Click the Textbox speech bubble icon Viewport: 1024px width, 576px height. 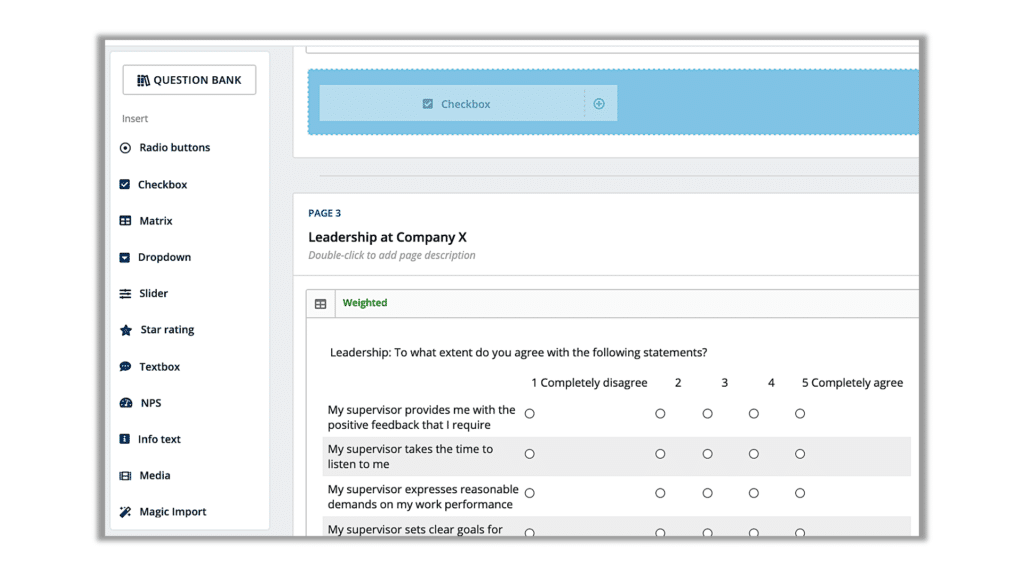tap(125, 367)
